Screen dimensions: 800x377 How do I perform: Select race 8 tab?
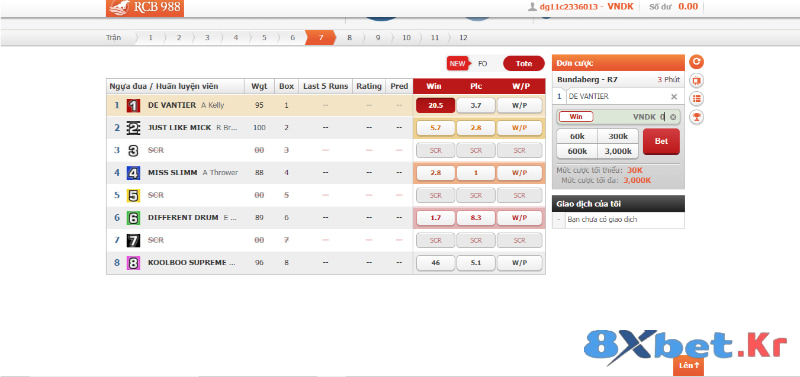click(x=349, y=37)
